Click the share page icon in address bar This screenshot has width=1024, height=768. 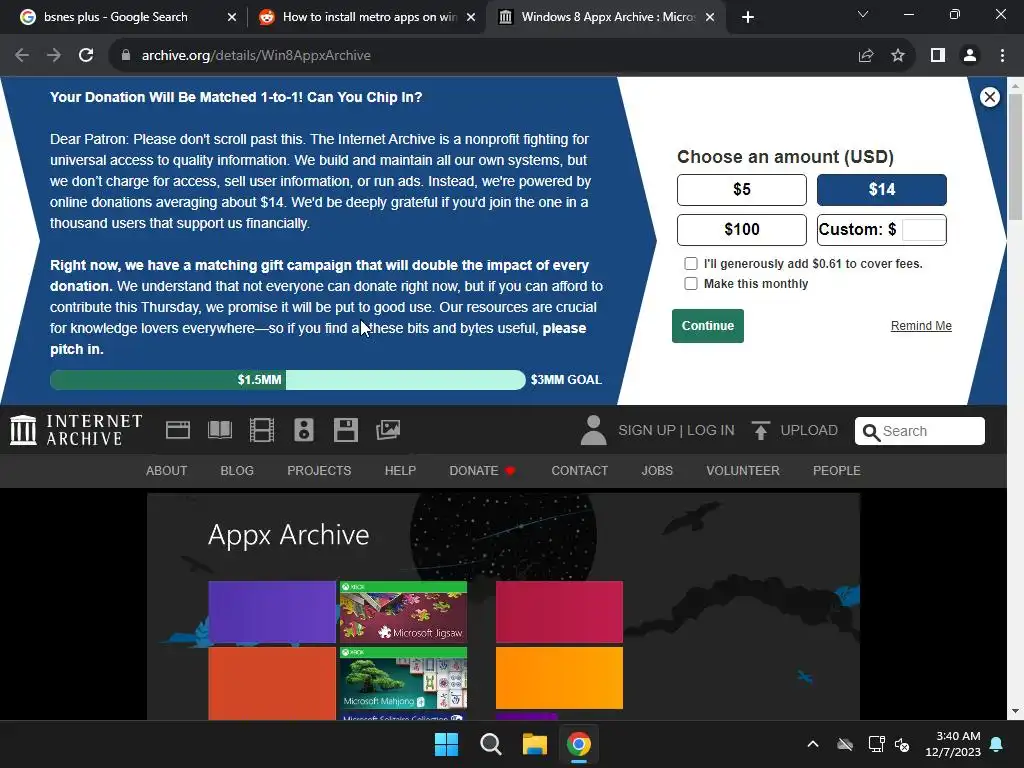tap(866, 56)
